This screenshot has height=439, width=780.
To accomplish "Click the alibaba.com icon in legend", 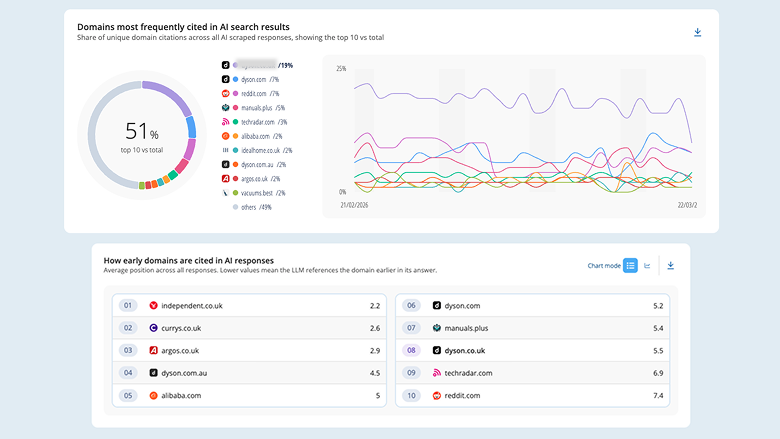I will [225, 136].
